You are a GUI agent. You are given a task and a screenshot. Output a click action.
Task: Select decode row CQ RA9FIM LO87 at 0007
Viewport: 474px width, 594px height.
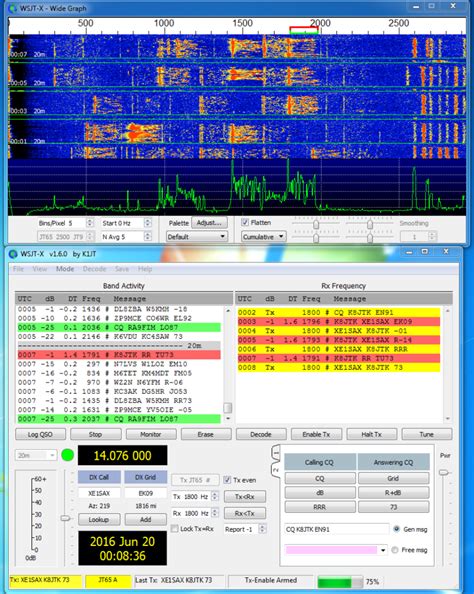(119, 419)
